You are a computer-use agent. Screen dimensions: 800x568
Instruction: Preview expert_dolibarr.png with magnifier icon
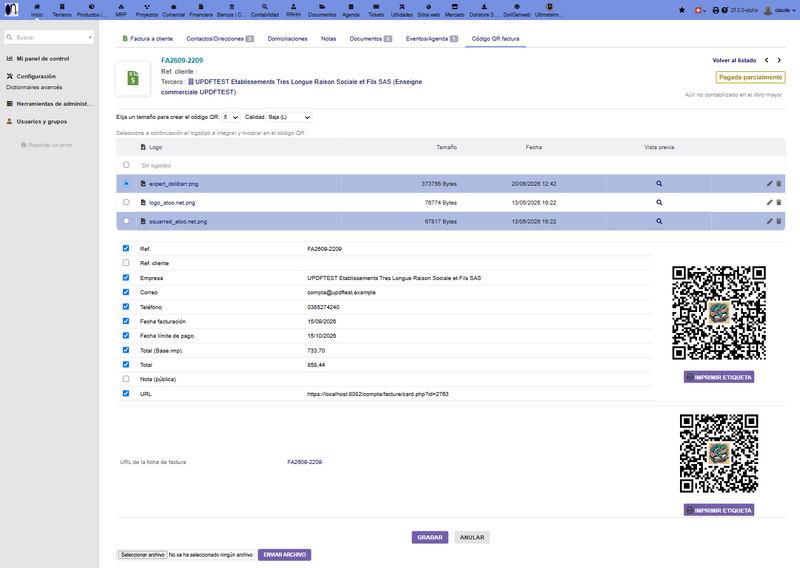click(x=659, y=184)
